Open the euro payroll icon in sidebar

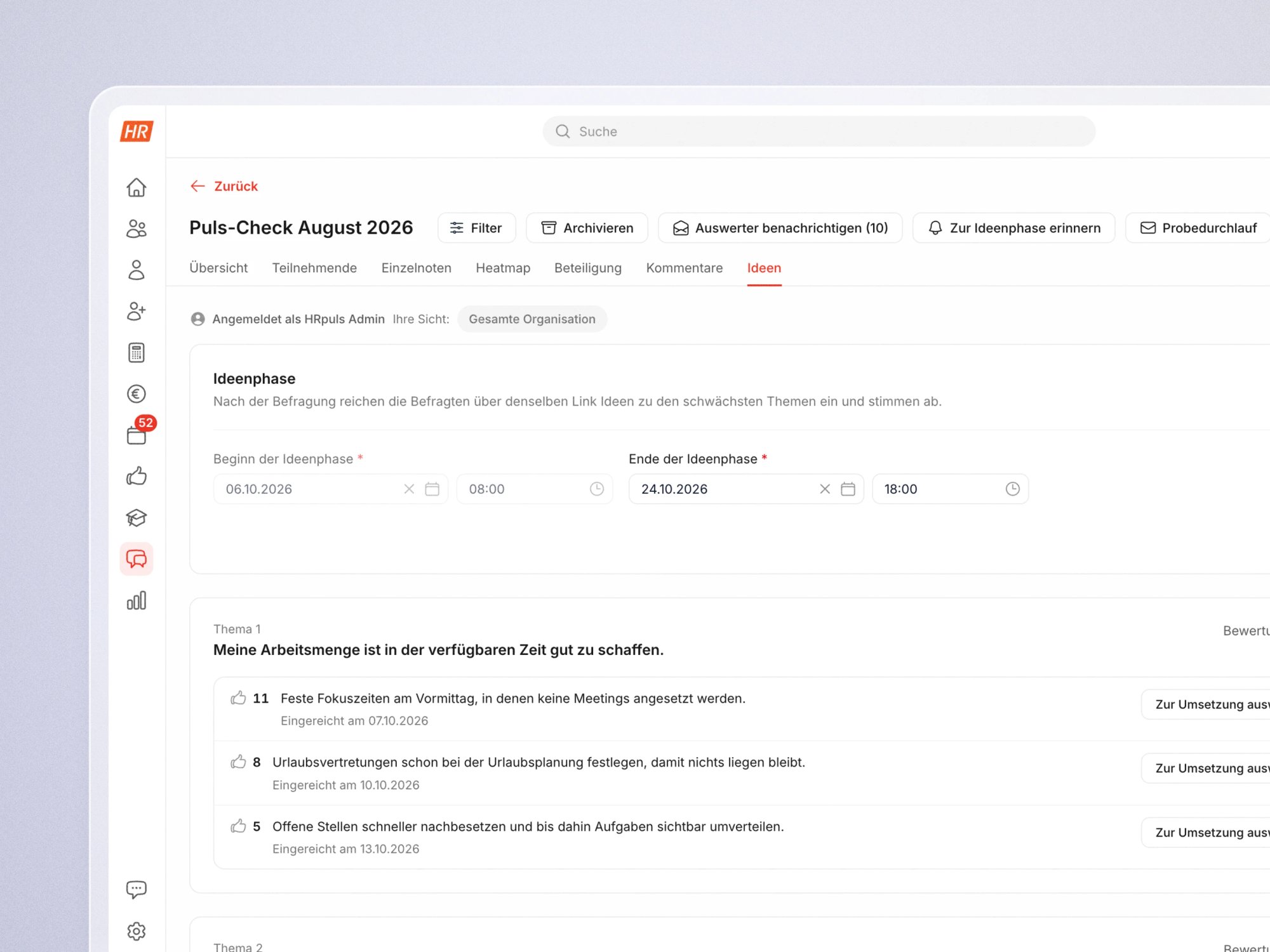(136, 393)
